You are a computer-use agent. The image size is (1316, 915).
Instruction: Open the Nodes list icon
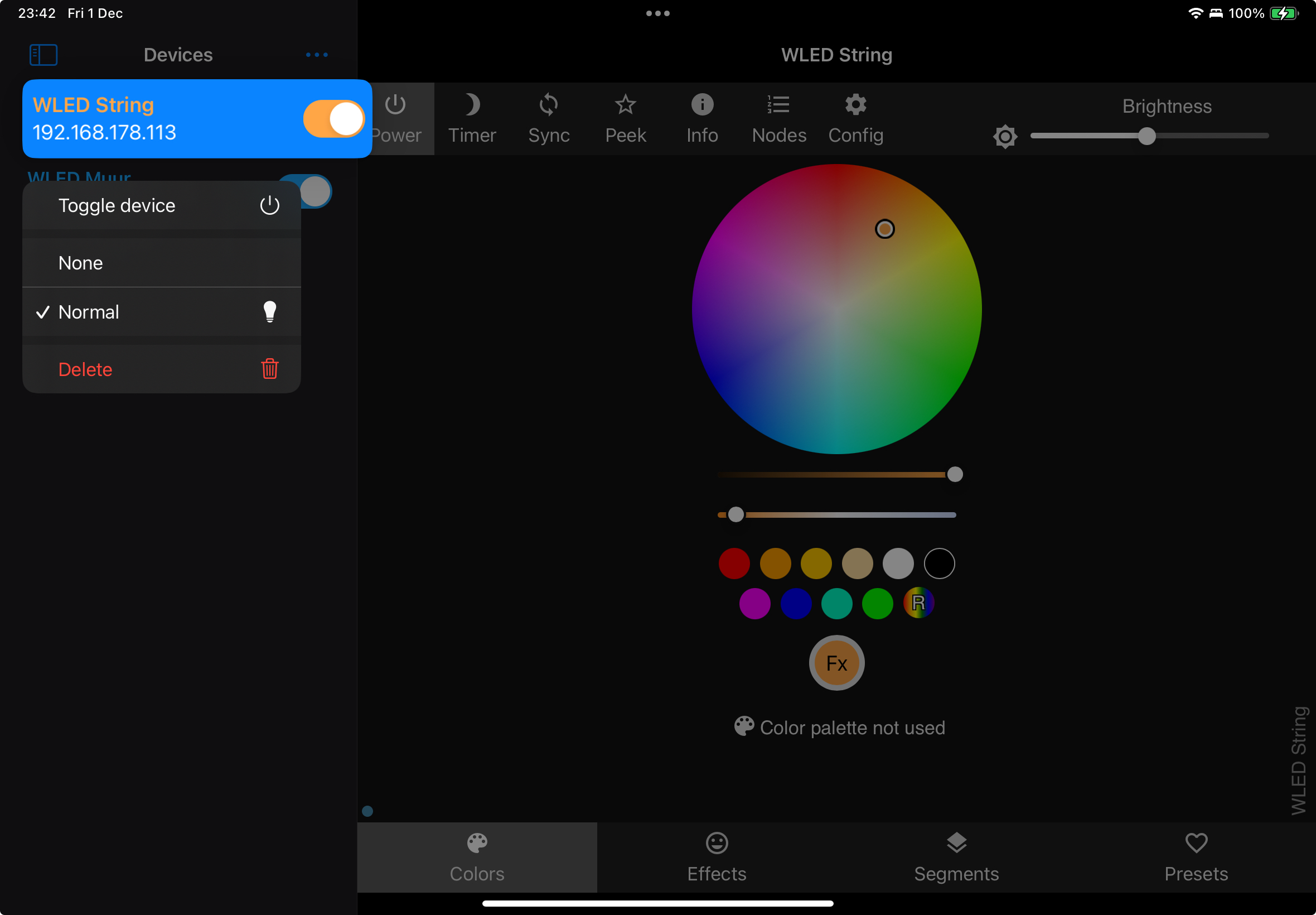(778, 119)
